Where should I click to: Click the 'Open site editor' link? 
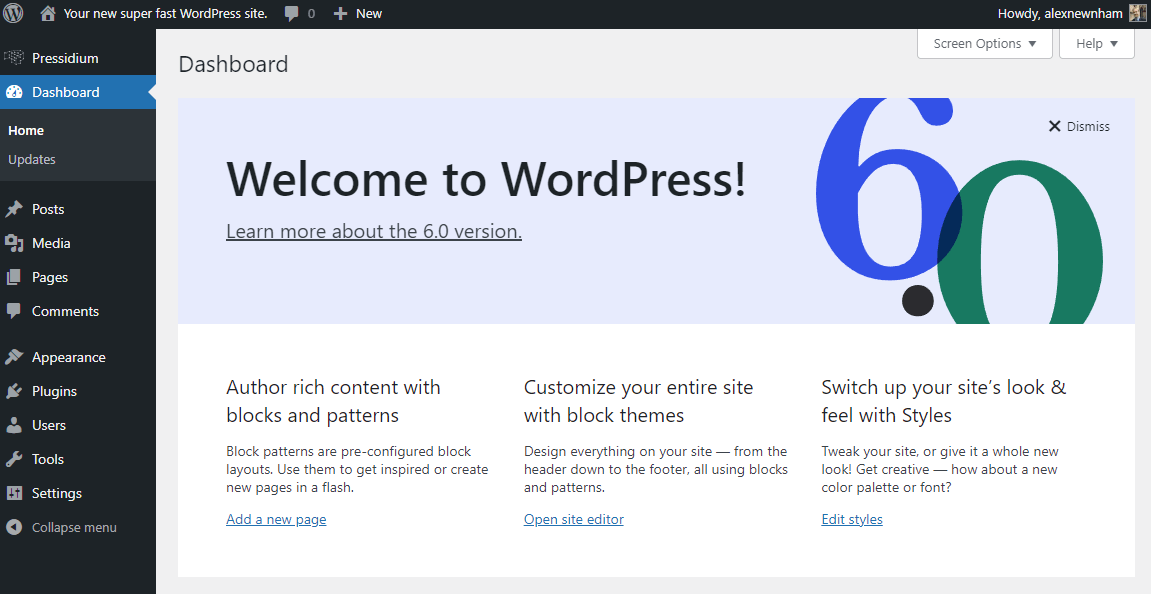tap(574, 519)
